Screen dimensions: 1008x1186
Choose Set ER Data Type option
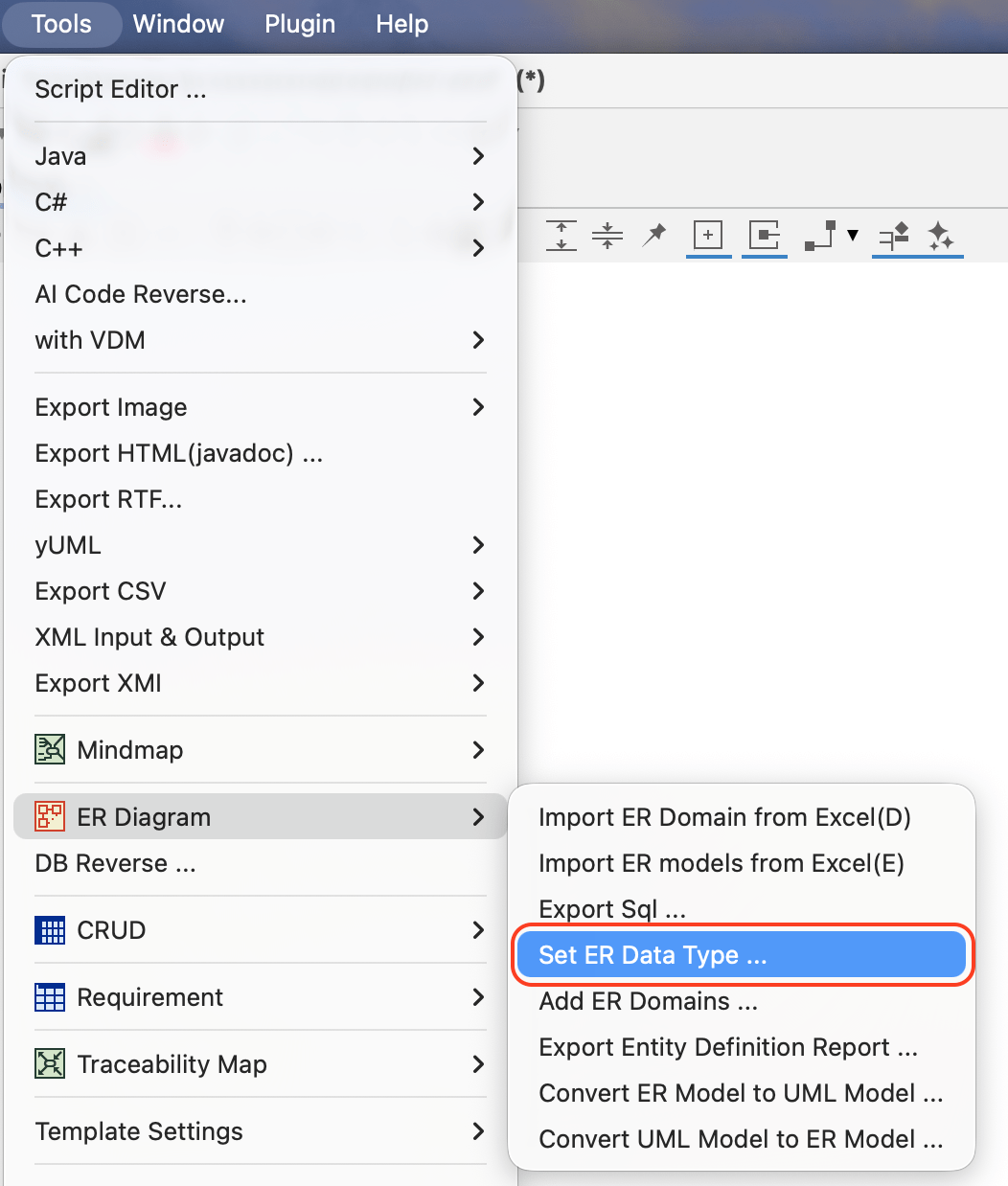coord(653,955)
